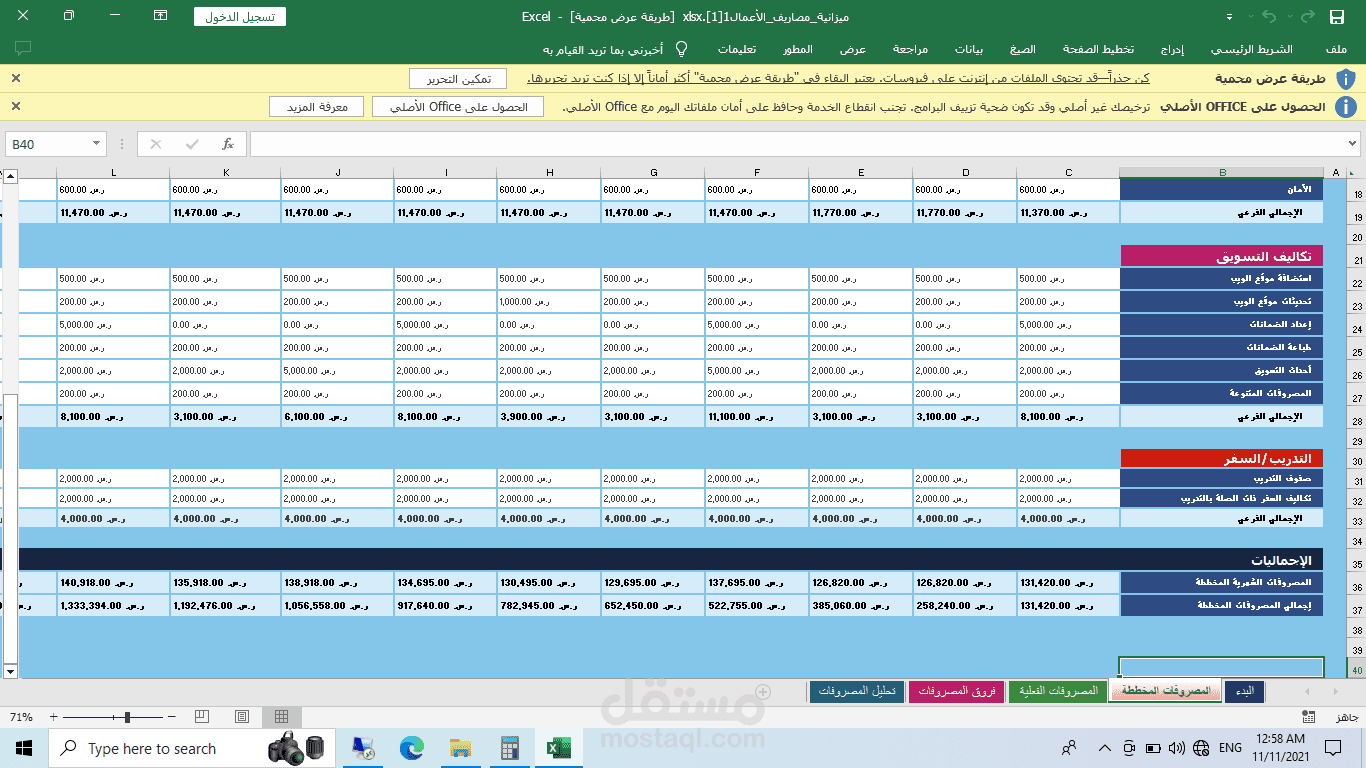
Task: Open ribbon display options icon
Action: (x=161, y=16)
